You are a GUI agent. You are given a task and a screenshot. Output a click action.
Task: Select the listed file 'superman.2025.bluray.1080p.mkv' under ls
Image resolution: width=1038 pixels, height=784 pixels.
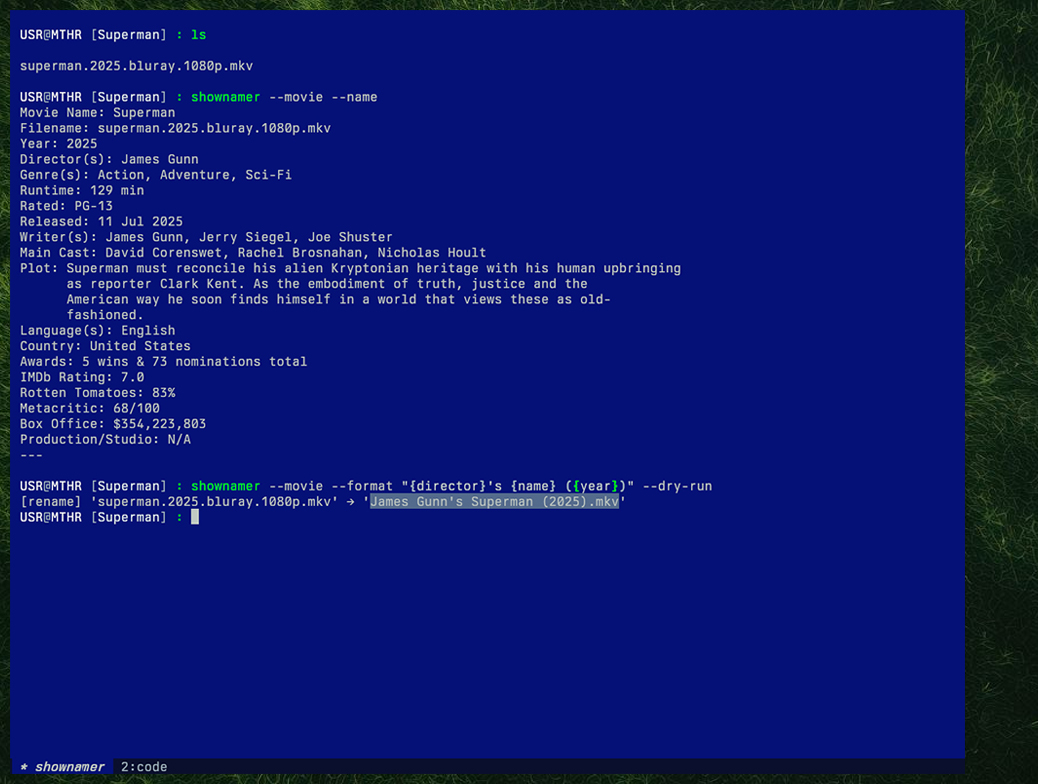click(x=136, y=66)
